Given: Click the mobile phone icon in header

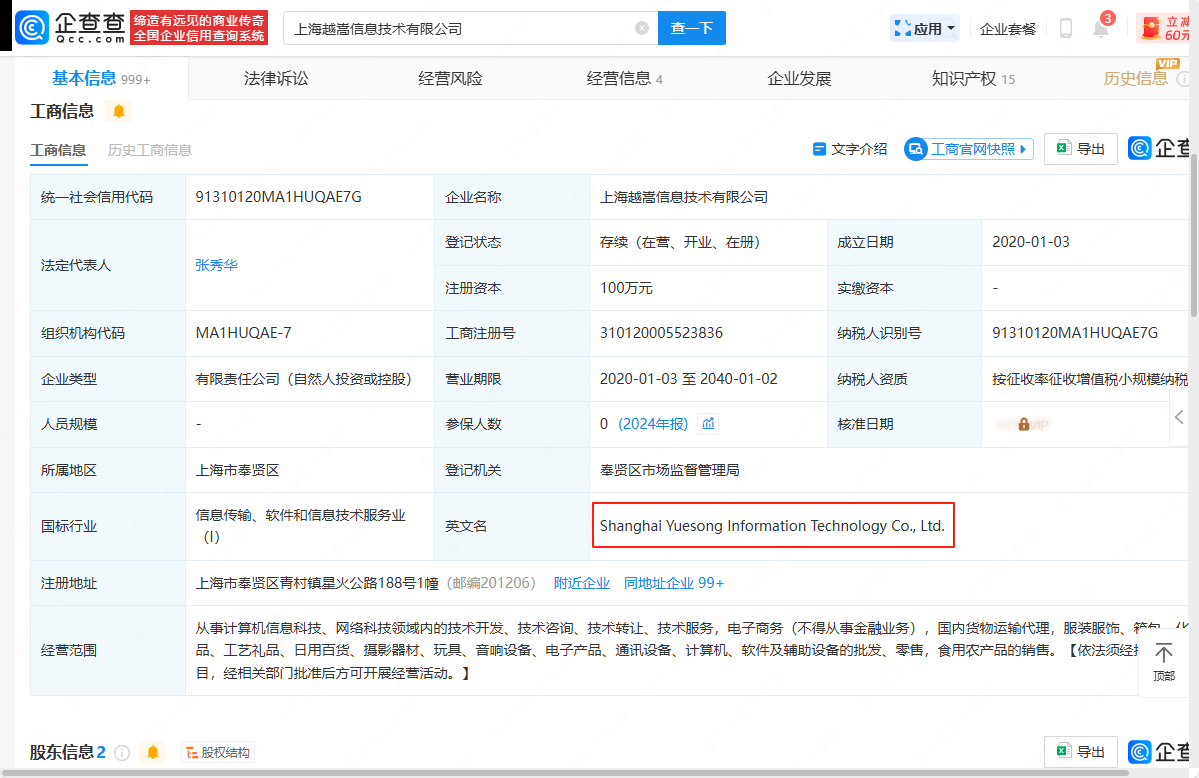Looking at the screenshot, I should coord(1065,29).
